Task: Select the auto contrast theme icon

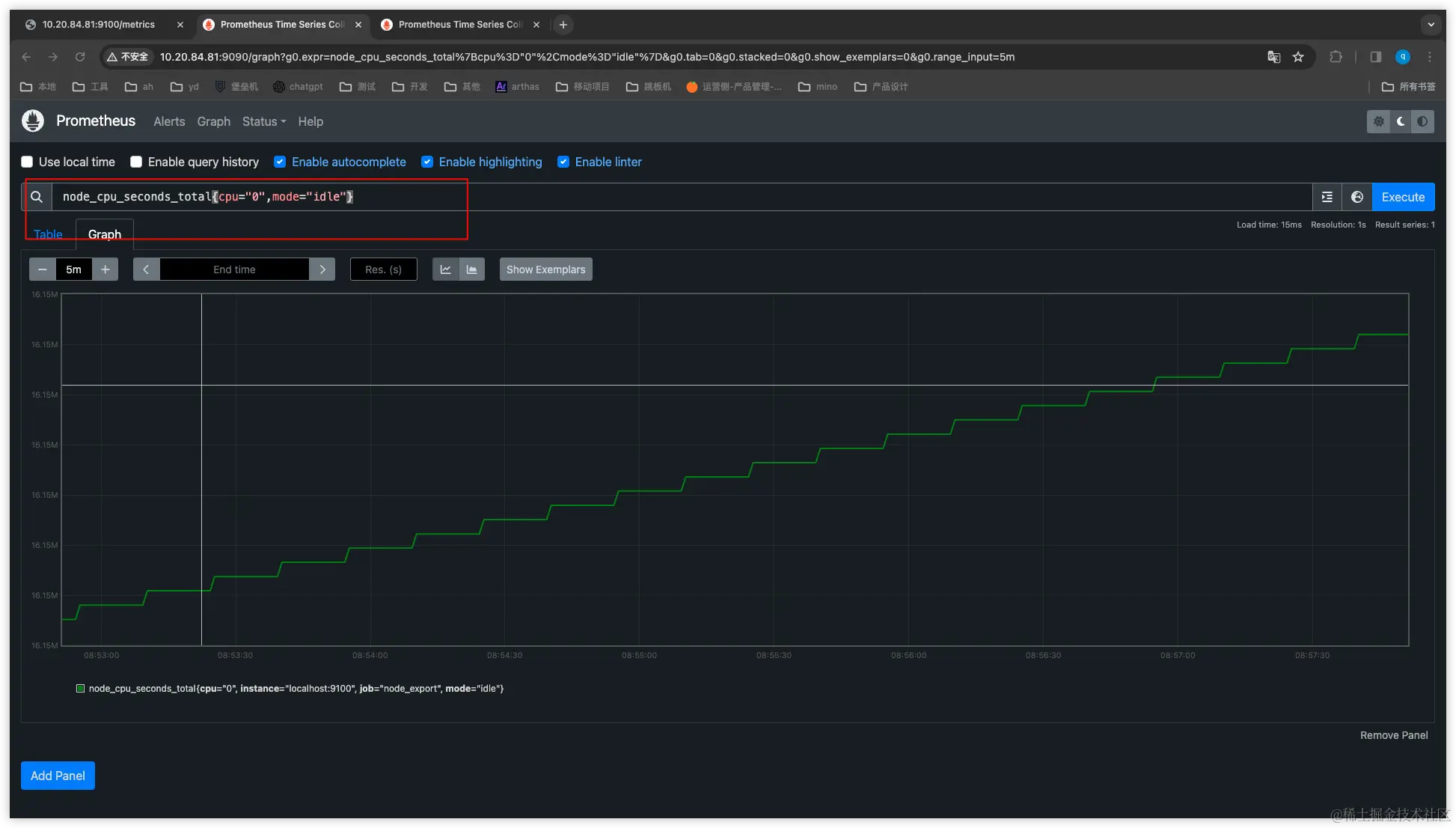Action: point(1422,121)
